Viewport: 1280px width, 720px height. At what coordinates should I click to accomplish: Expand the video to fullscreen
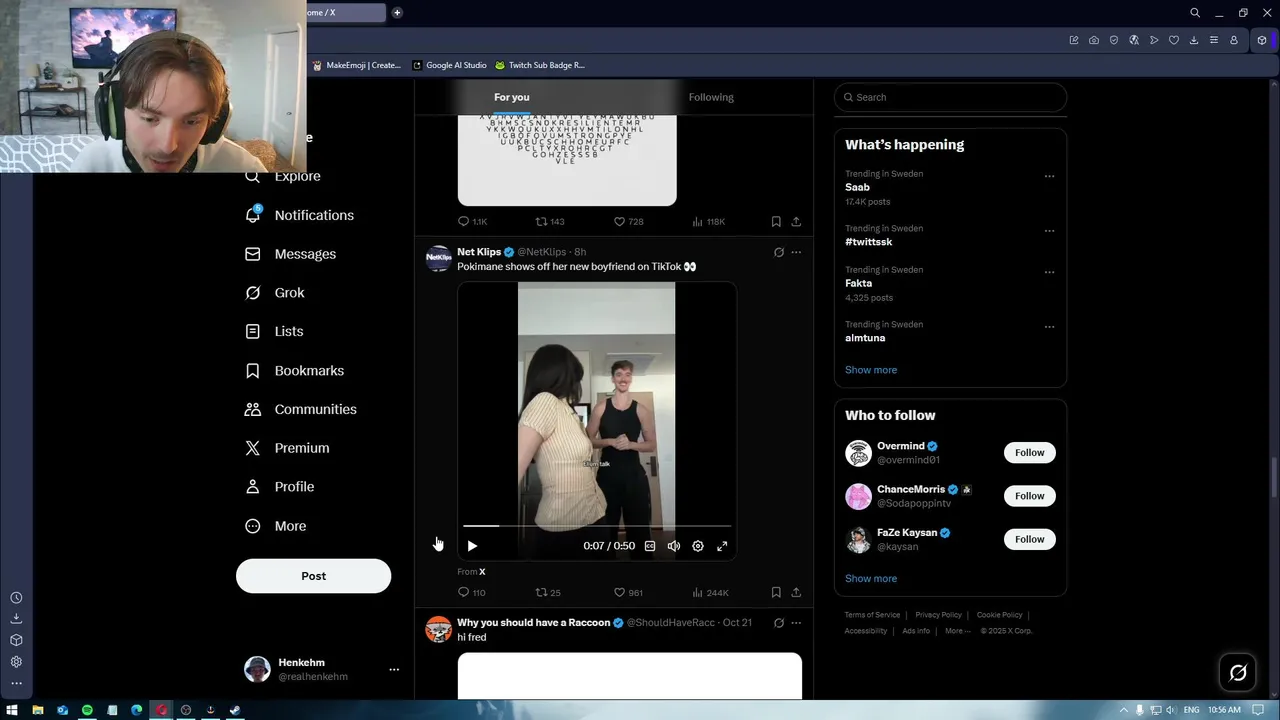click(722, 546)
